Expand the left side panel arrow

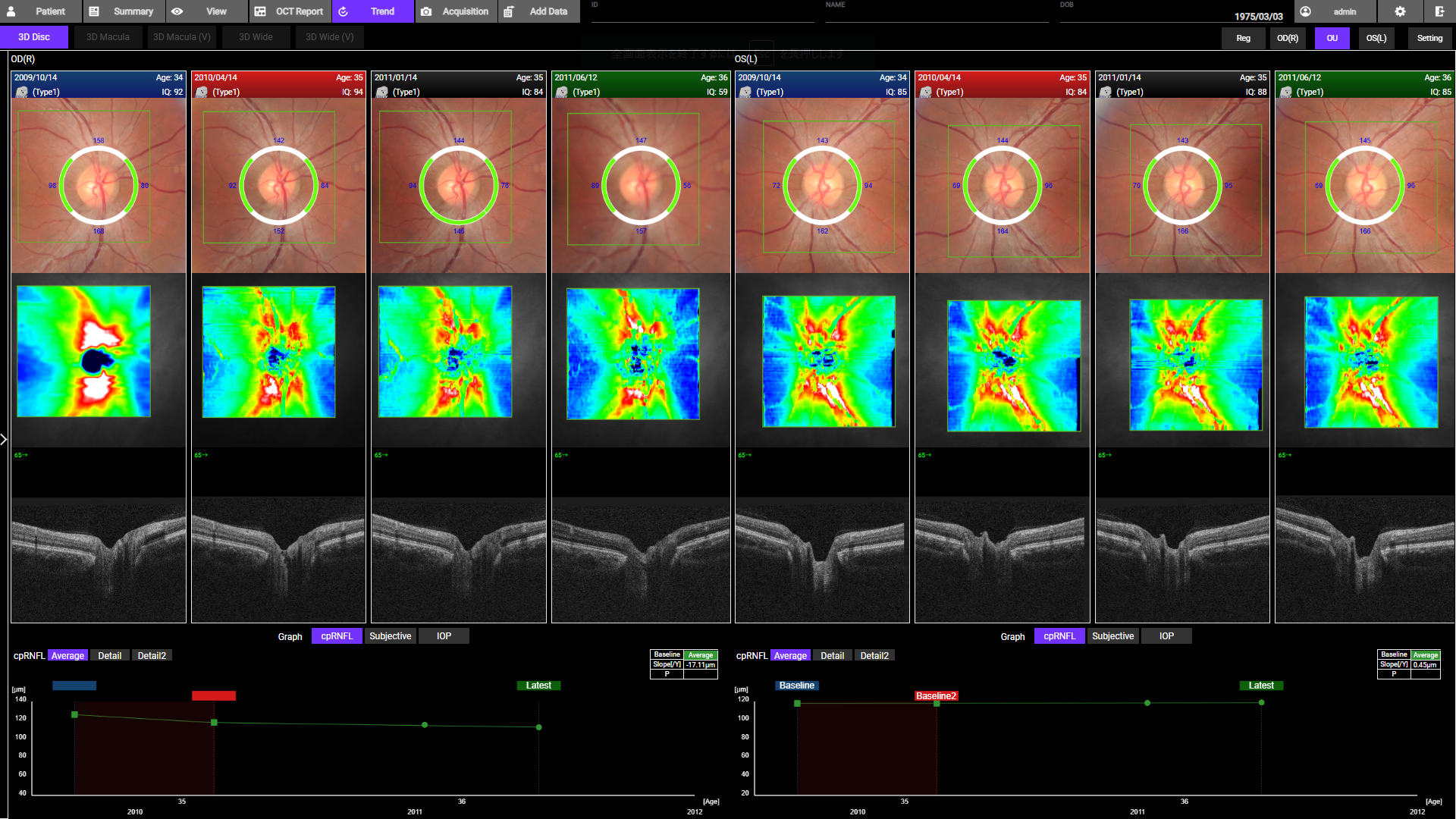click(4, 439)
